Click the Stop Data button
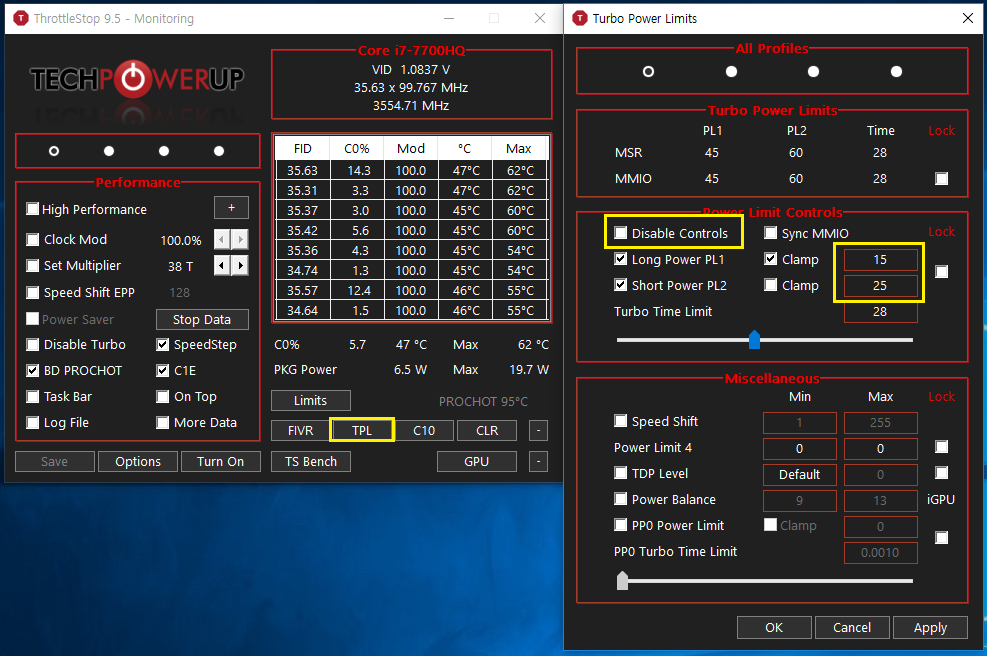987x657 pixels. [x=202, y=320]
